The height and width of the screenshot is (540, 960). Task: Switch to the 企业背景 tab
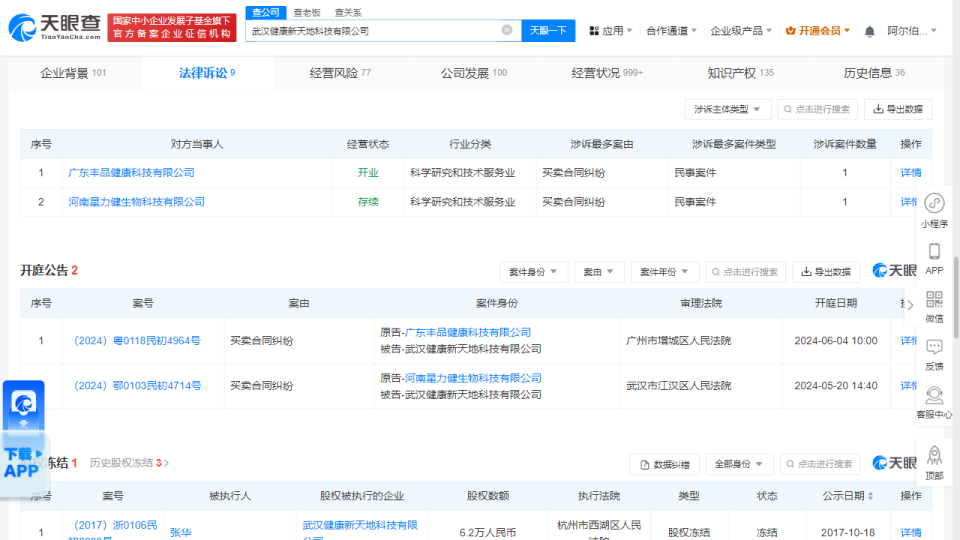tap(73, 73)
